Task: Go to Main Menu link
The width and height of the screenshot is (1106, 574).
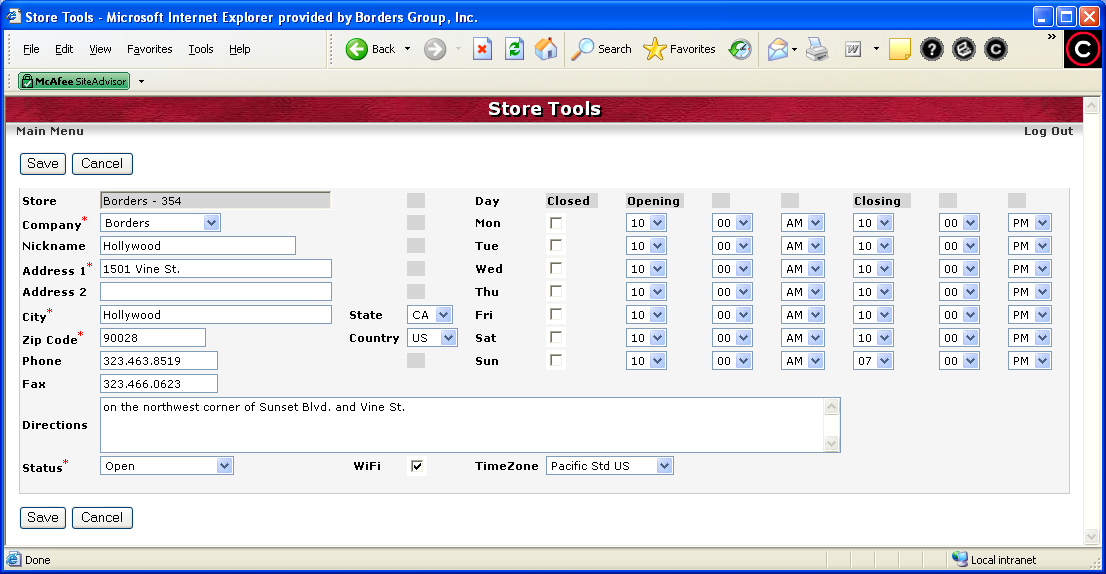Action: (x=50, y=131)
